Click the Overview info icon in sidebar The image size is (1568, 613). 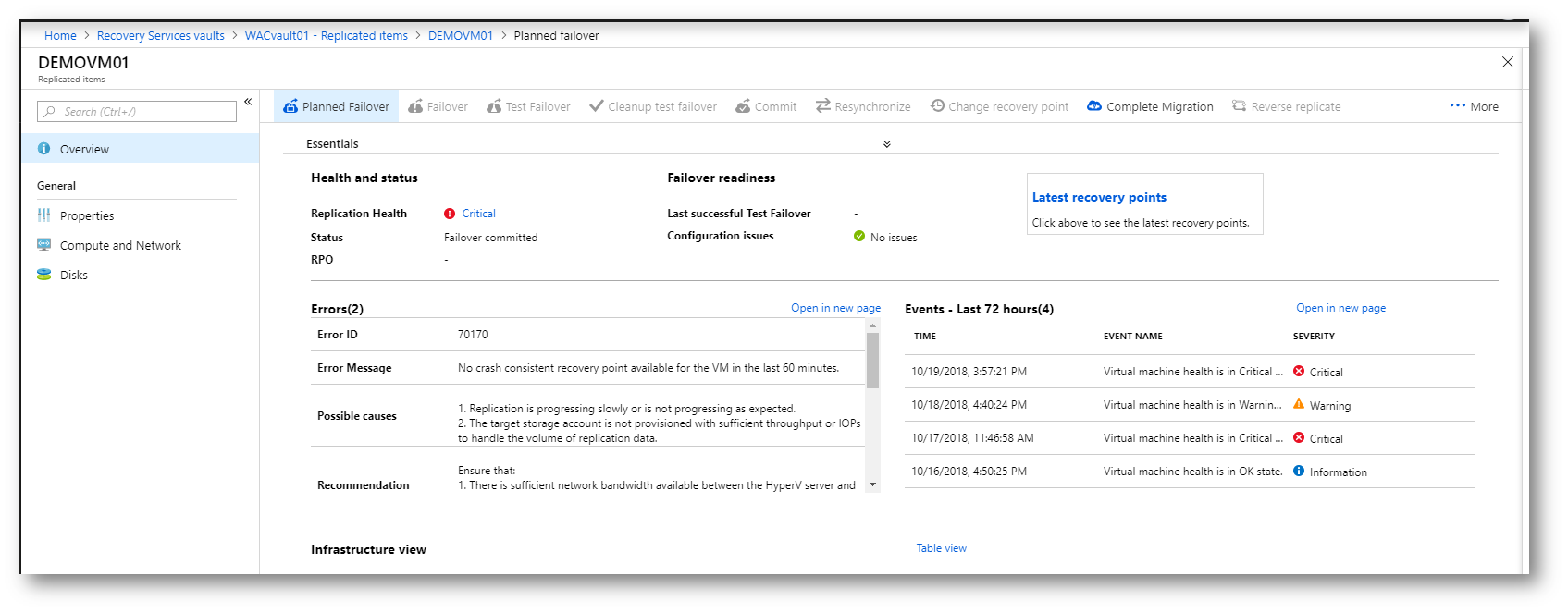coord(43,148)
